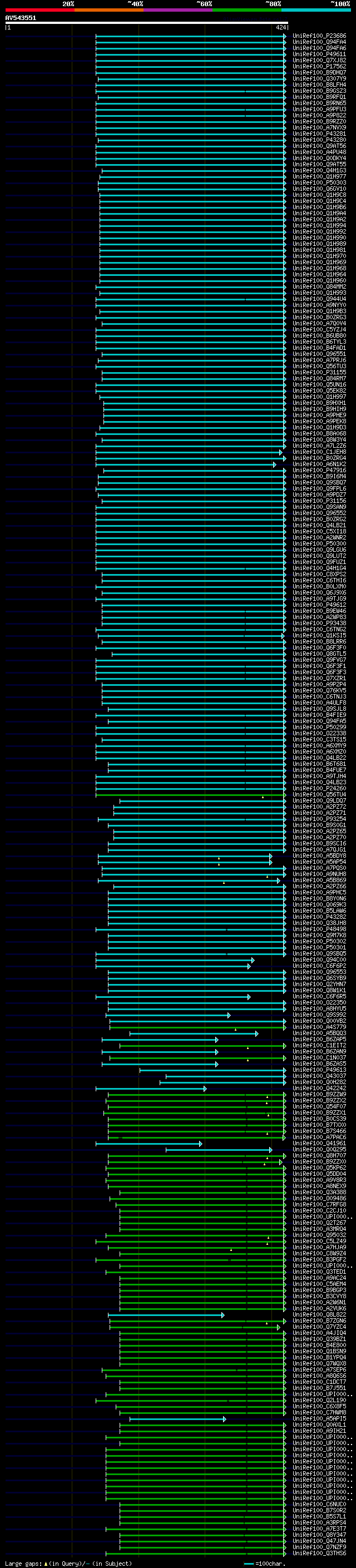Viewport: 356px width, 1568px height.
Task: Select the UniRef100_Q3THS6 label
Action: pyautogui.click(x=319, y=1553)
